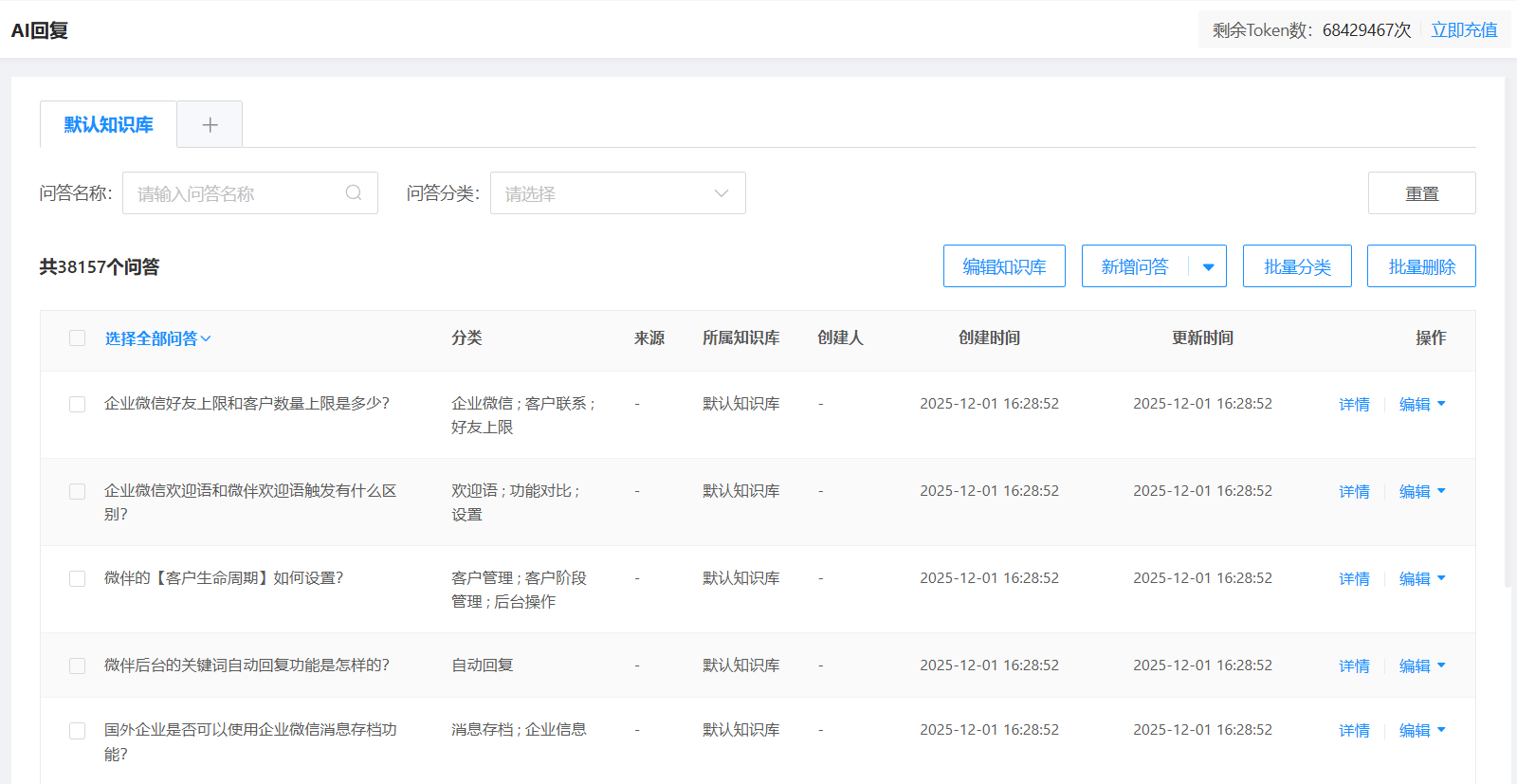1517x784 pixels.
Task: Select checkbox for 国外企业 消息存档 question
Action: coord(78,730)
